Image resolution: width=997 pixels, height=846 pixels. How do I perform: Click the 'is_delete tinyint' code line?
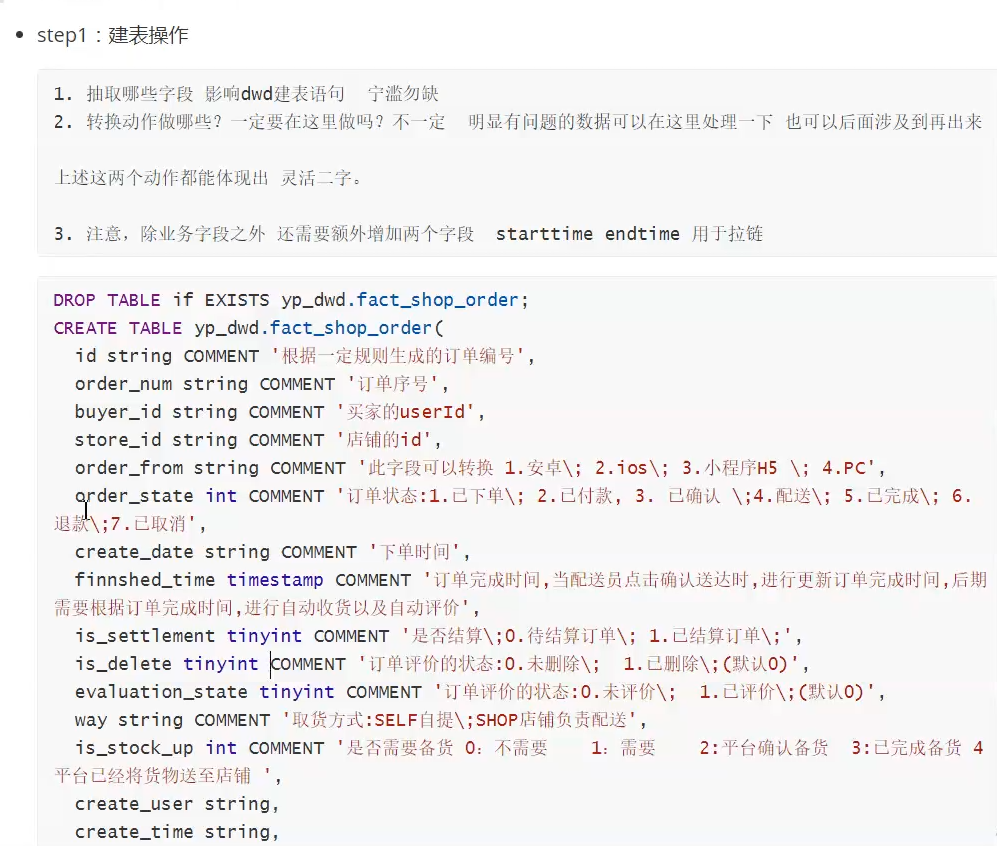442,664
